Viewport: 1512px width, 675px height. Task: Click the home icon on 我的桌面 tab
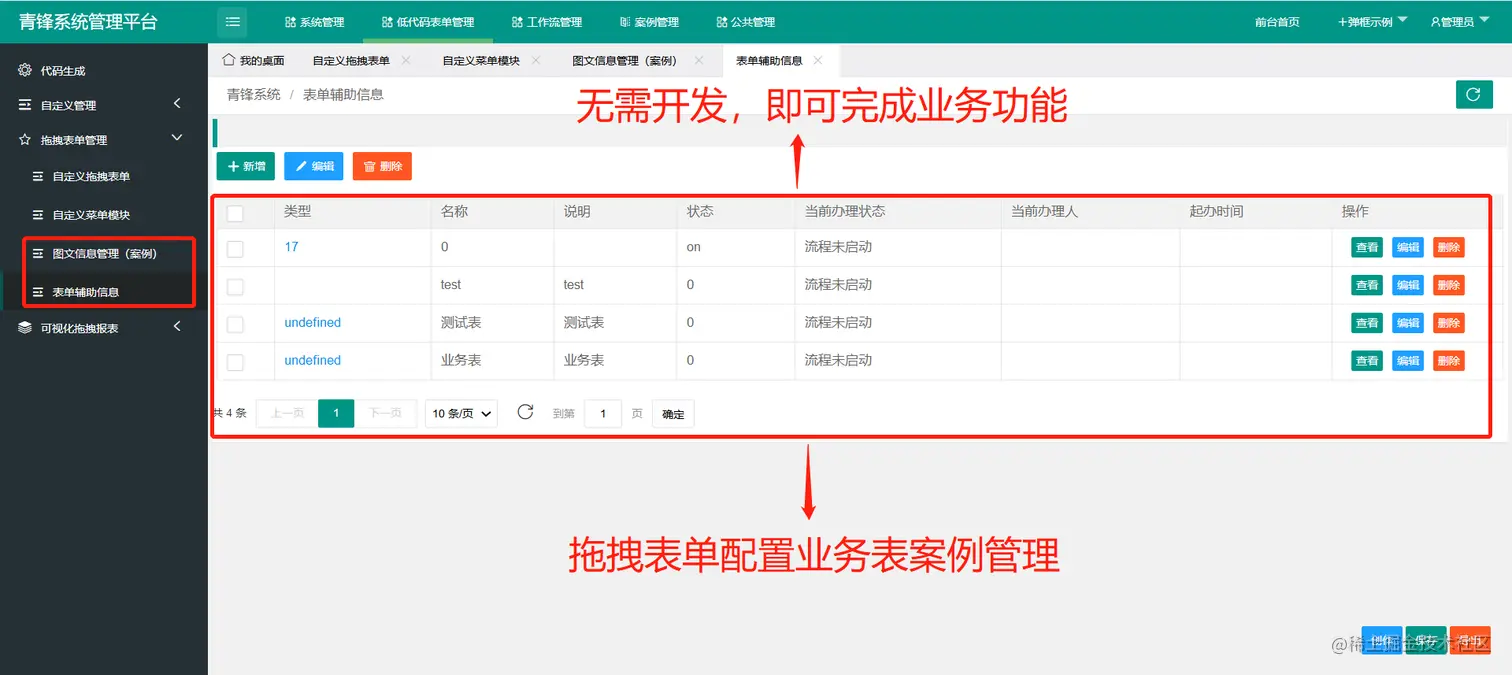coord(229,60)
